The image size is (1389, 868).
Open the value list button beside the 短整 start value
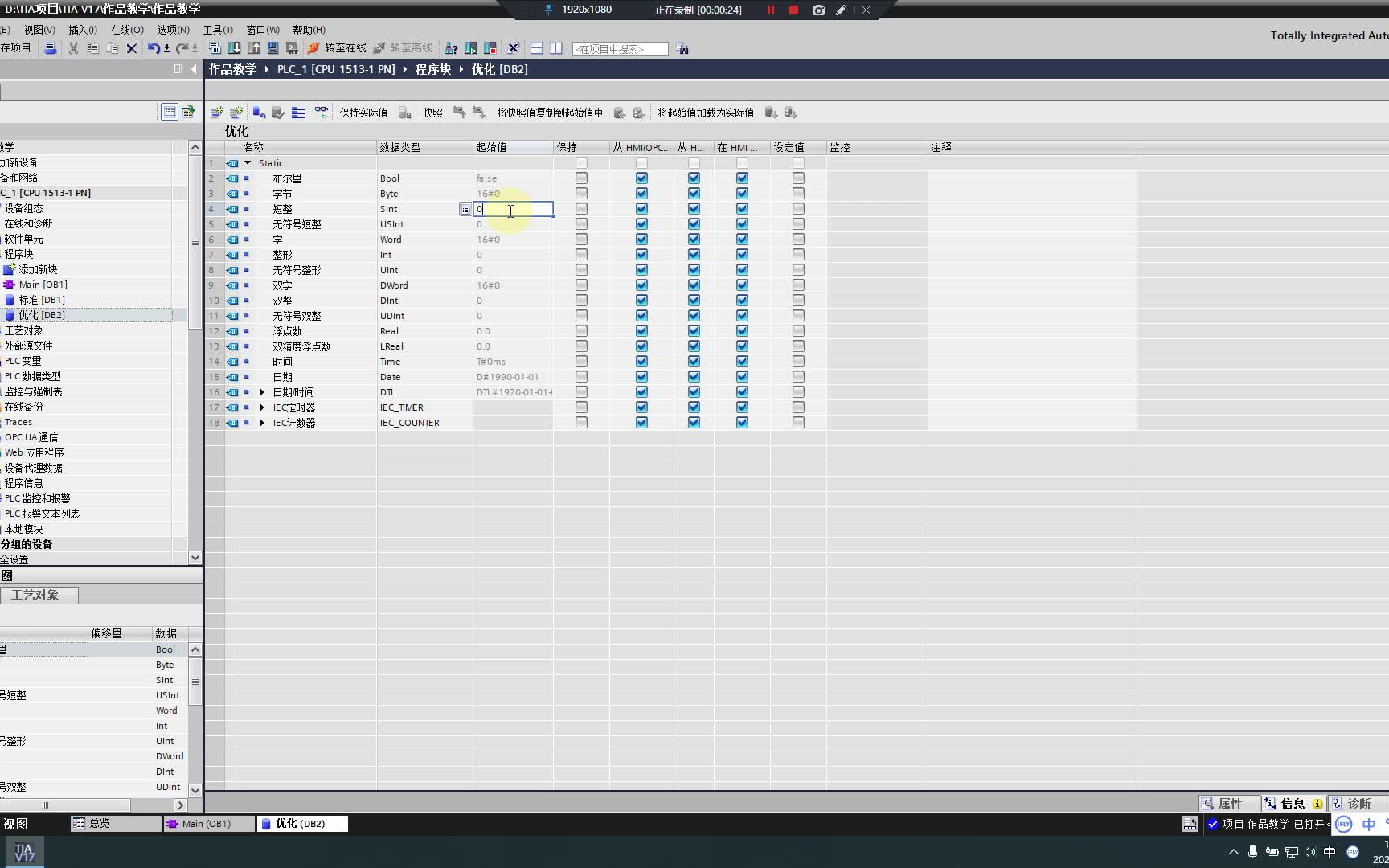coord(465,209)
